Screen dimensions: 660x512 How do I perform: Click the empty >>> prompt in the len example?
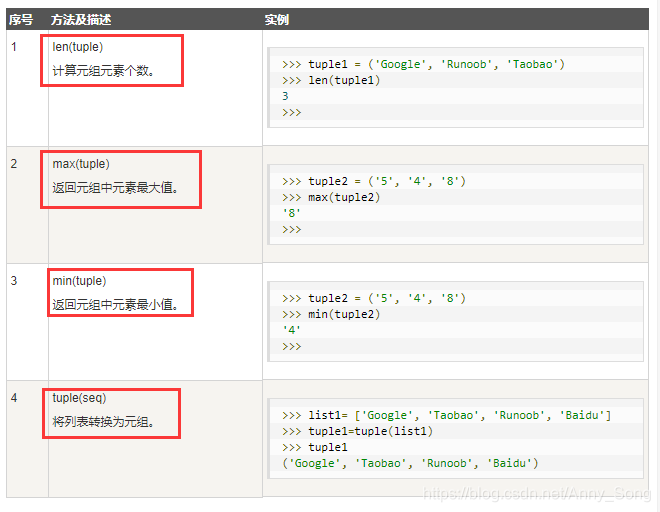pos(292,112)
